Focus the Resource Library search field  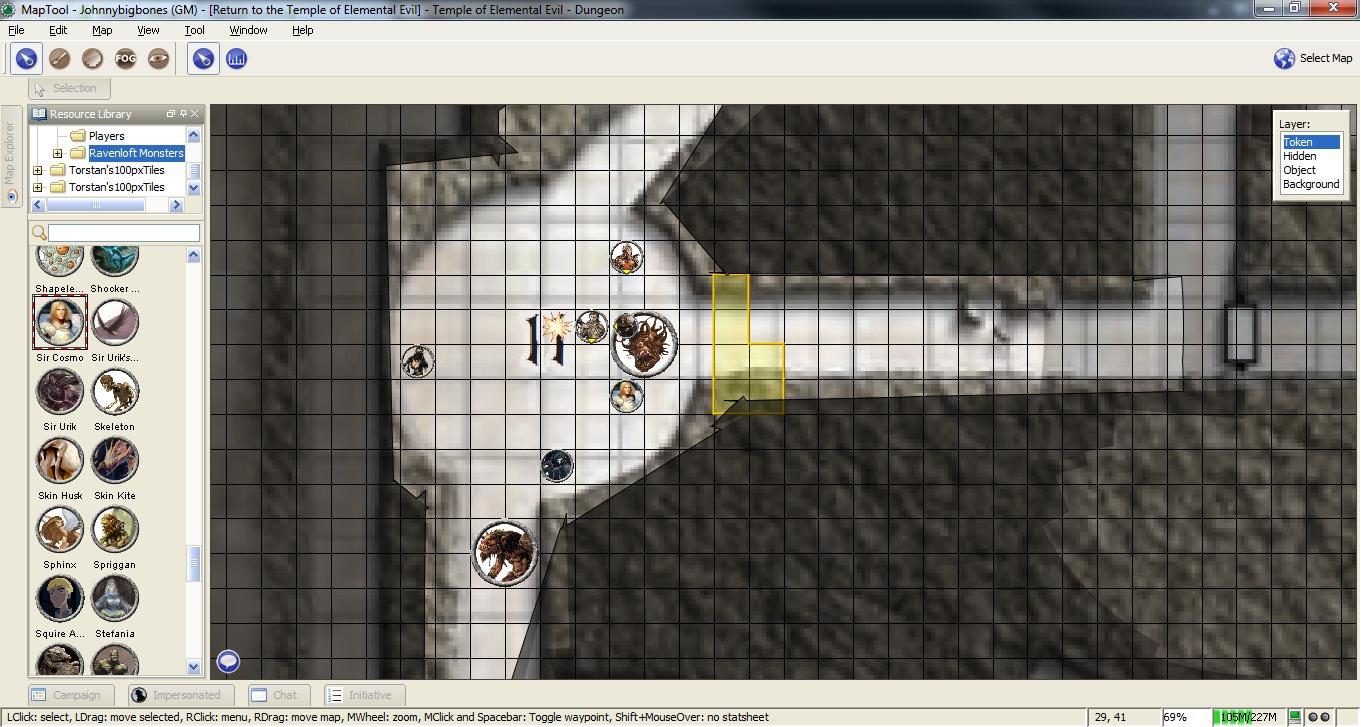tap(124, 232)
